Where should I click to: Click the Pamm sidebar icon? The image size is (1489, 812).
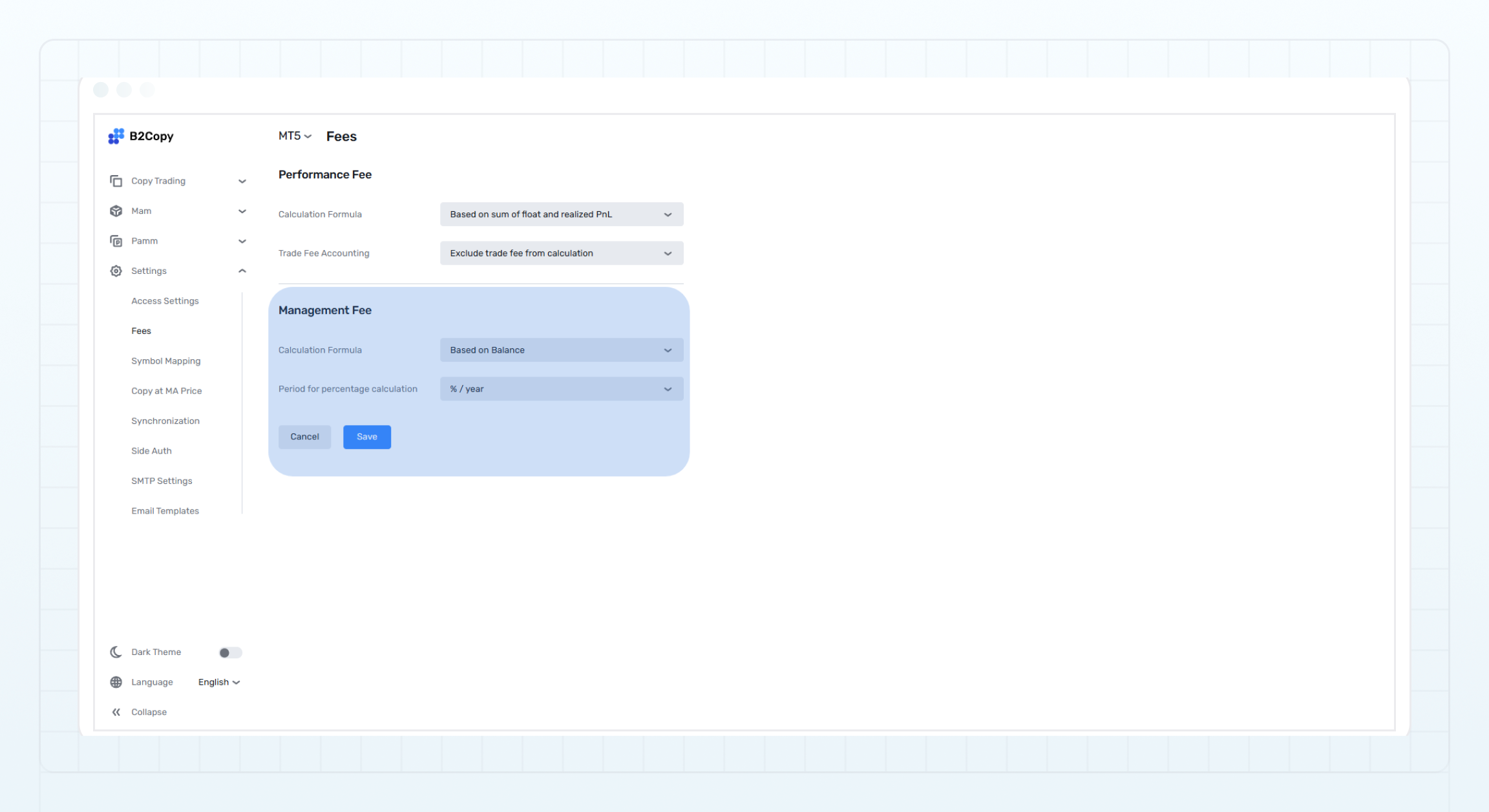pyautogui.click(x=116, y=241)
